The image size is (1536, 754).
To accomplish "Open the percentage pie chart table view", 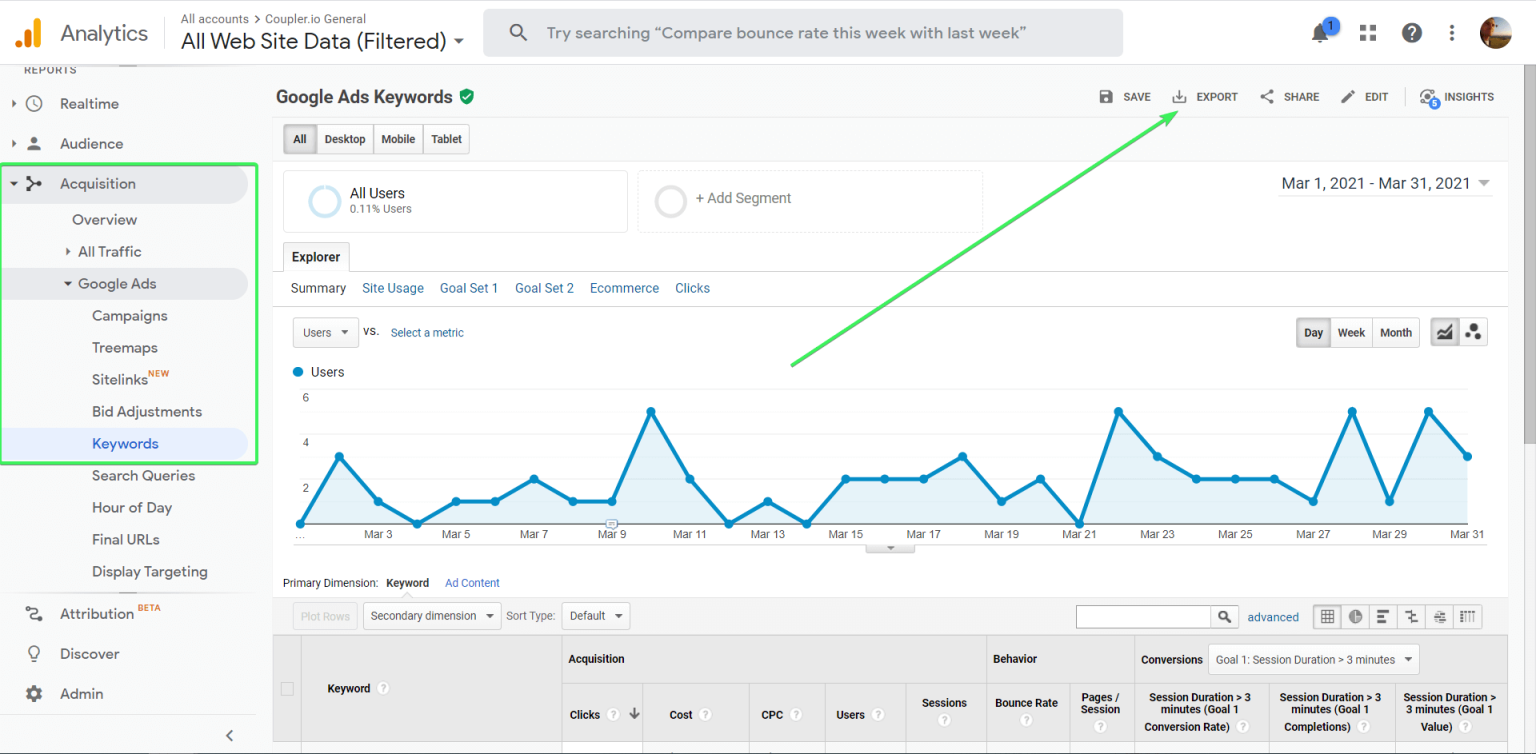I will [x=1354, y=616].
